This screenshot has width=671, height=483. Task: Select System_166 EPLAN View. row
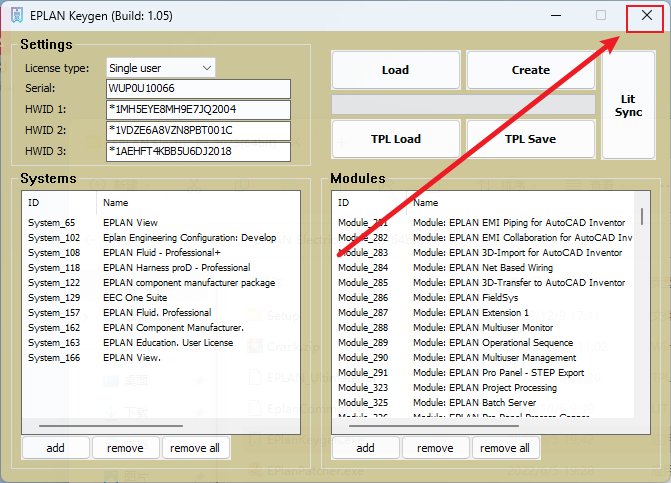pos(160,357)
